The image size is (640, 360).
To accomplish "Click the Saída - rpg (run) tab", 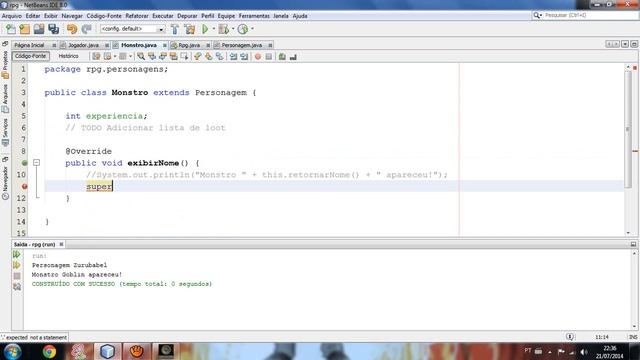I will [x=34, y=244].
